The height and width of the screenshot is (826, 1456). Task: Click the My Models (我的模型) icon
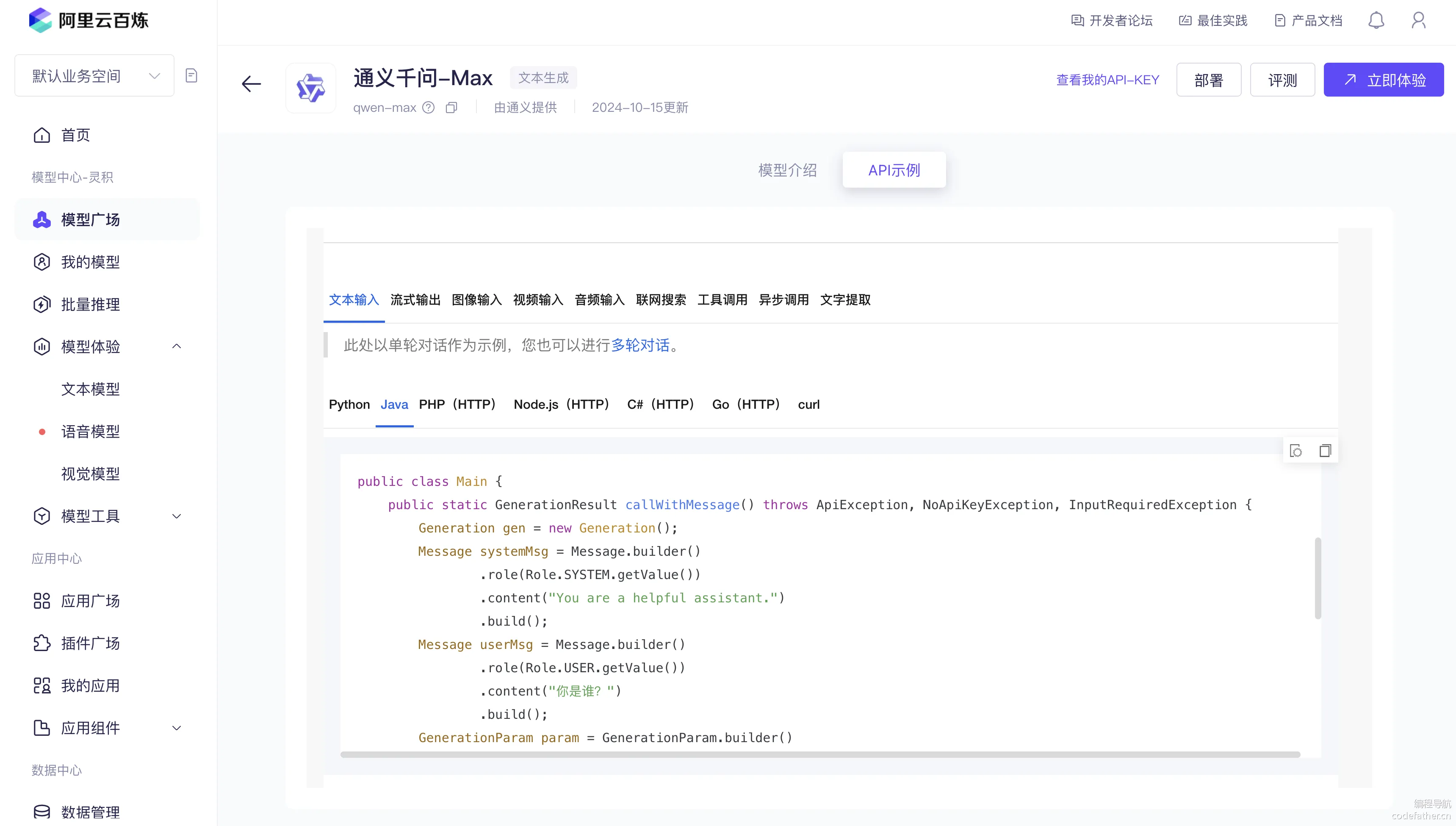tap(42, 262)
